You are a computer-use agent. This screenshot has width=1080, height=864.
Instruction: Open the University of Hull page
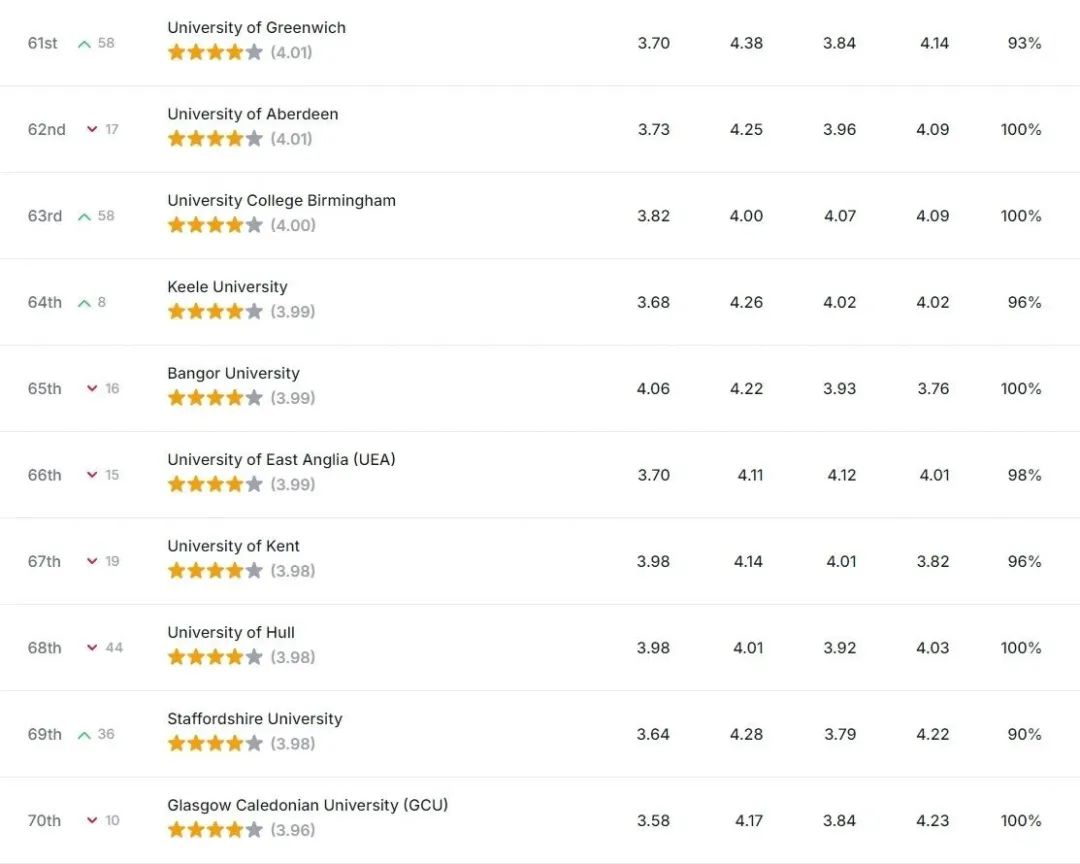pyautogui.click(x=231, y=632)
